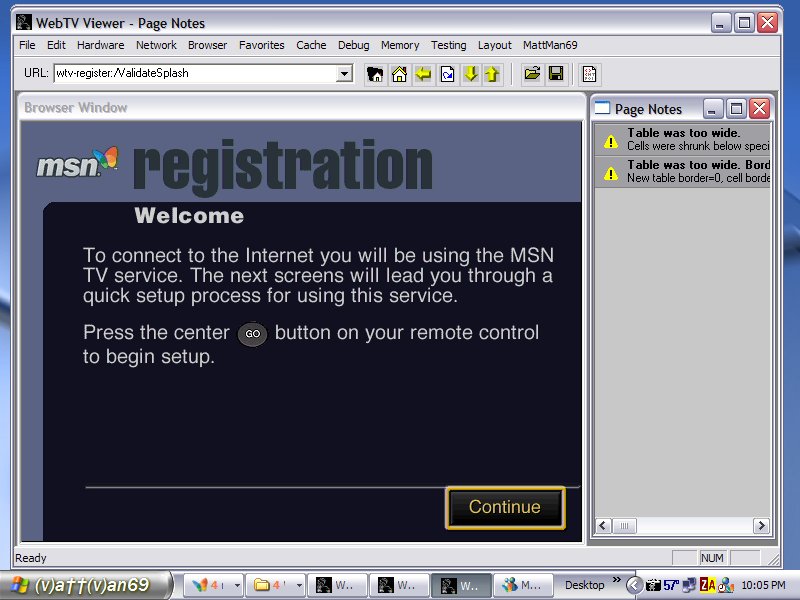The width and height of the screenshot is (800, 600).
Task: Click the 'Ready' status bar text
Action: coord(31,558)
